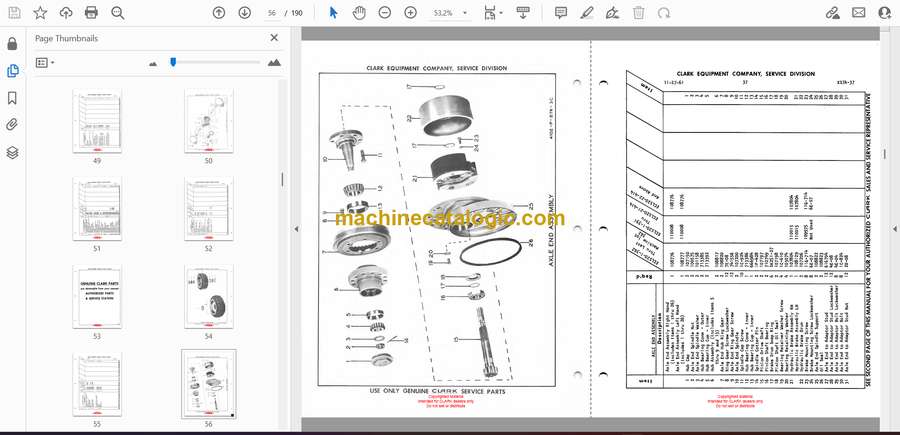900x435 pixels.
Task: Show the Page Thumbnails pane icon
Action: (x=12, y=71)
